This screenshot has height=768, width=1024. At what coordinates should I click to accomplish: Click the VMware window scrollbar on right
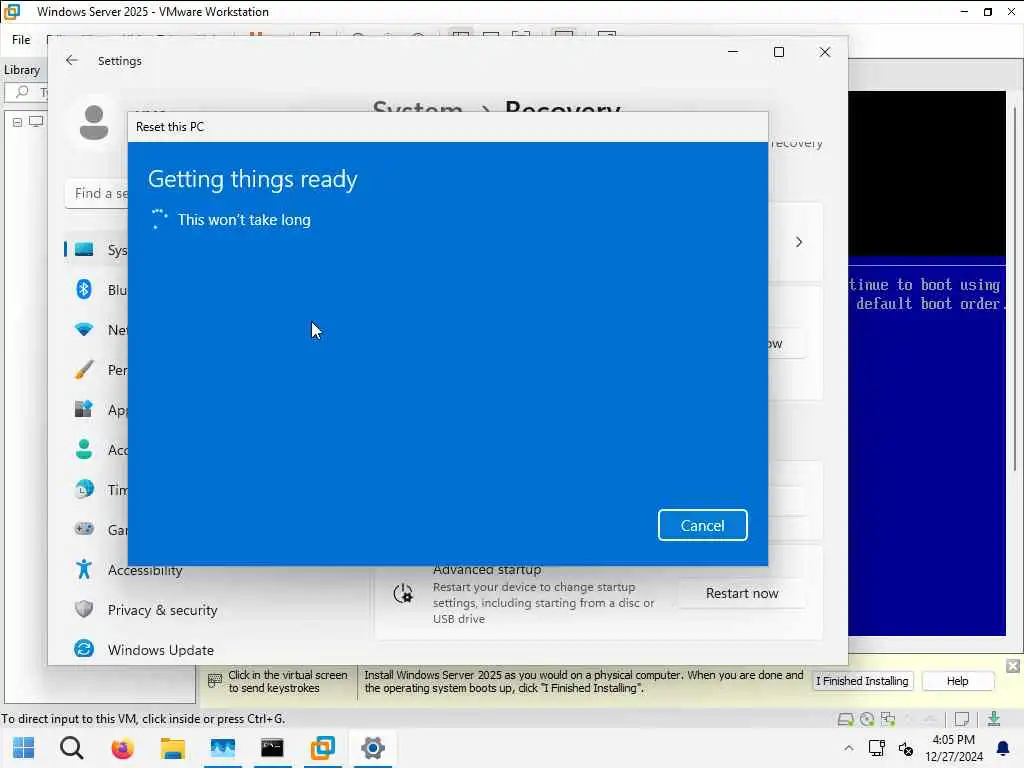click(1015, 287)
